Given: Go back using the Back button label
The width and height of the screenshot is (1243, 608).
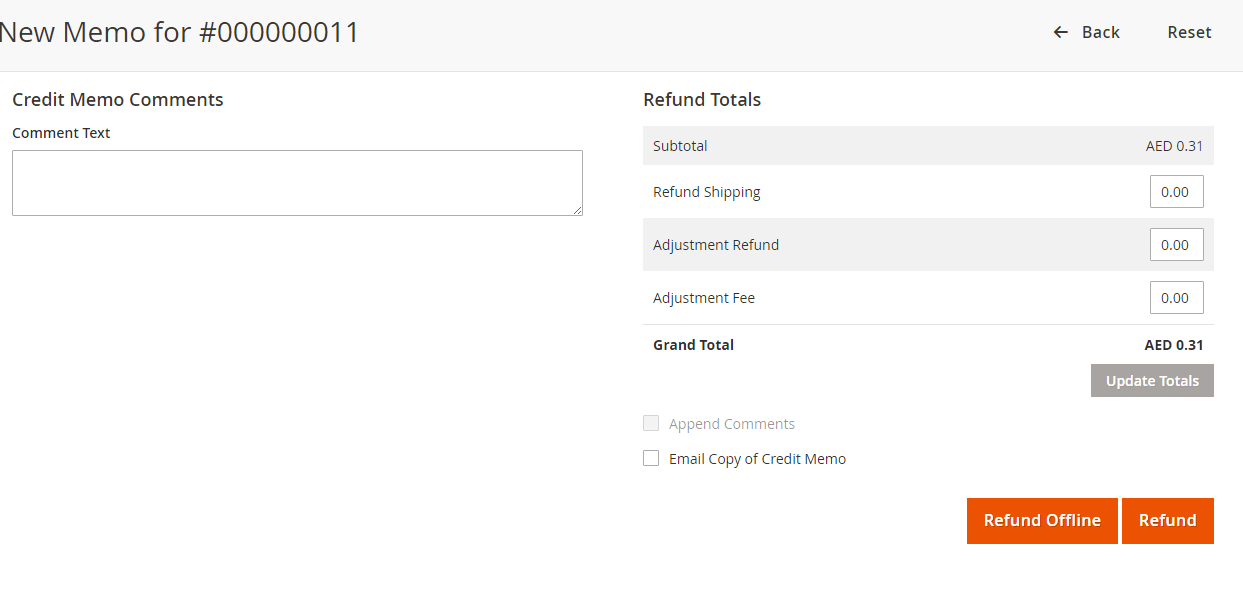Looking at the screenshot, I should point(1100,33).
